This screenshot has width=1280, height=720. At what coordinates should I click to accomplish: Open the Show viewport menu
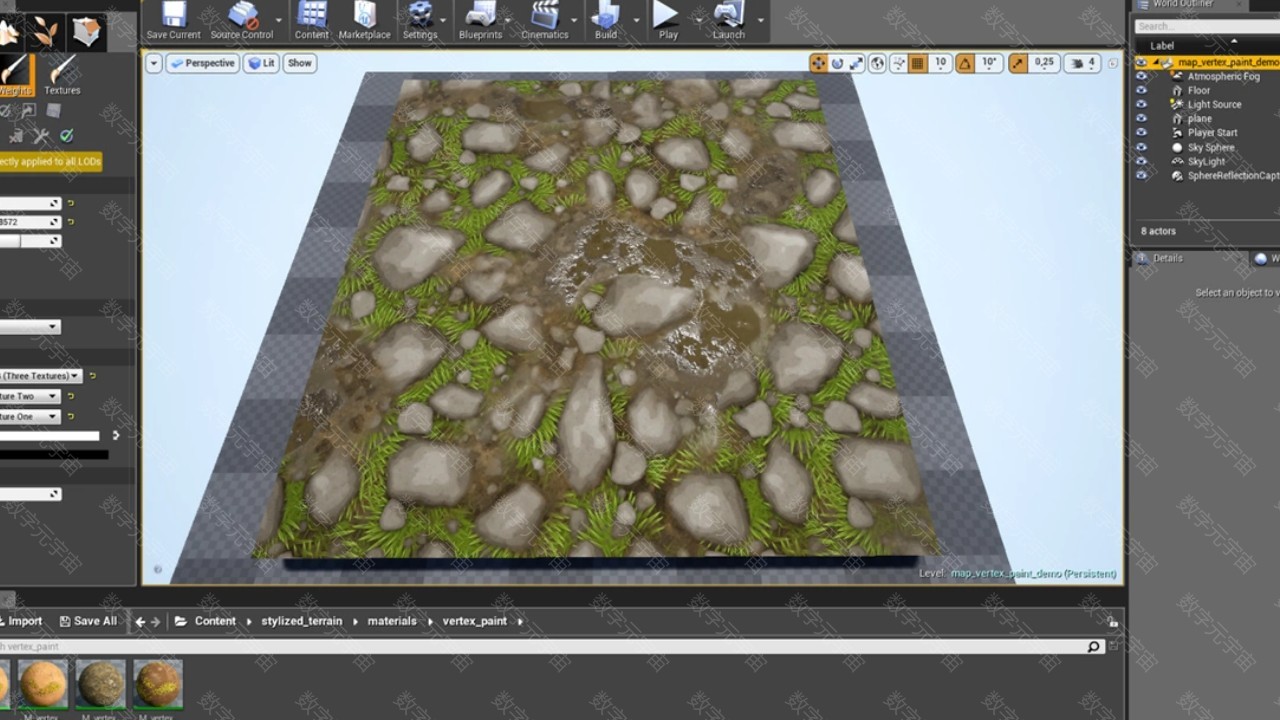300,63
